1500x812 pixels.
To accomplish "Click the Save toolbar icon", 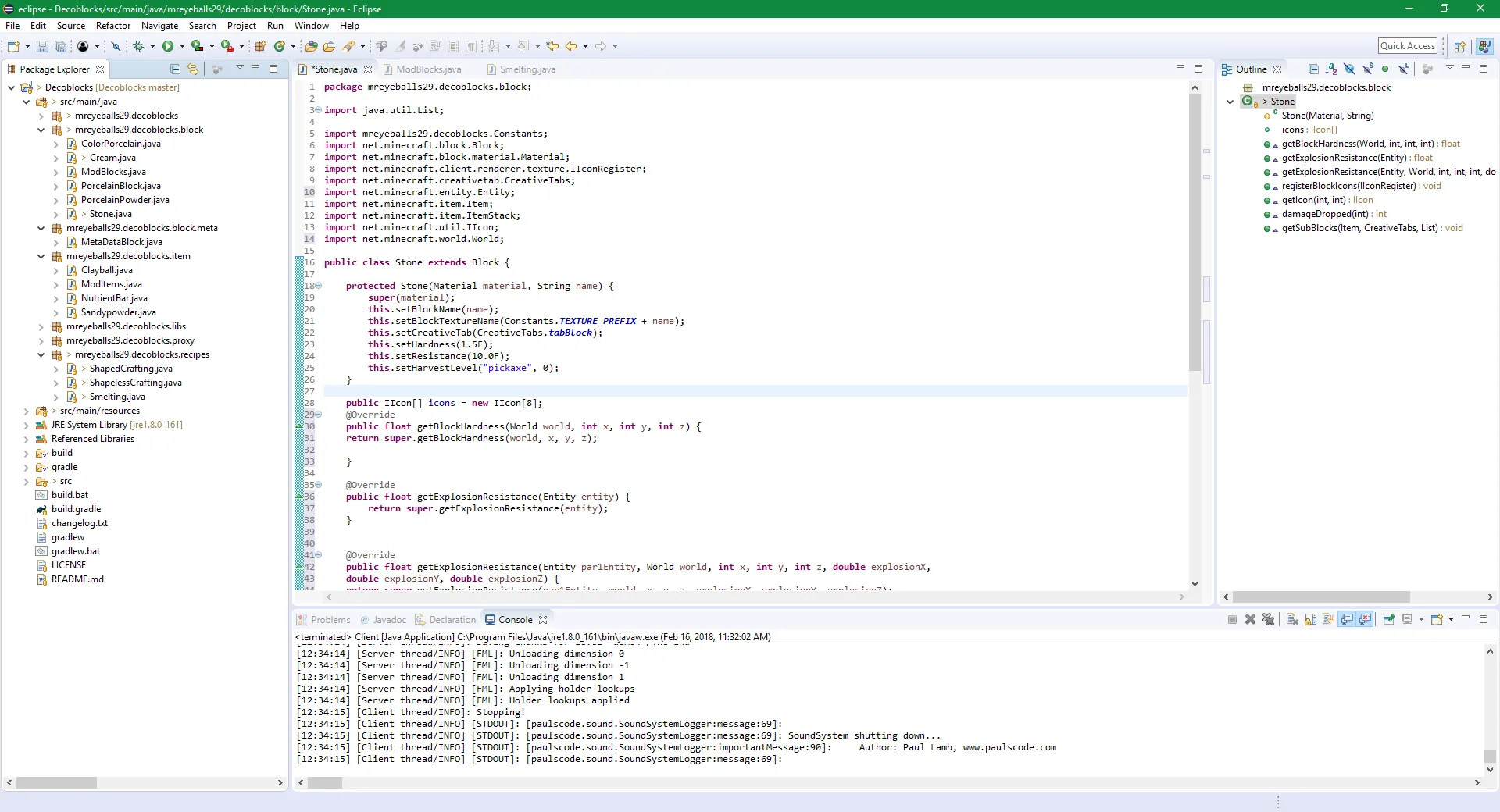I will [42, 47].
